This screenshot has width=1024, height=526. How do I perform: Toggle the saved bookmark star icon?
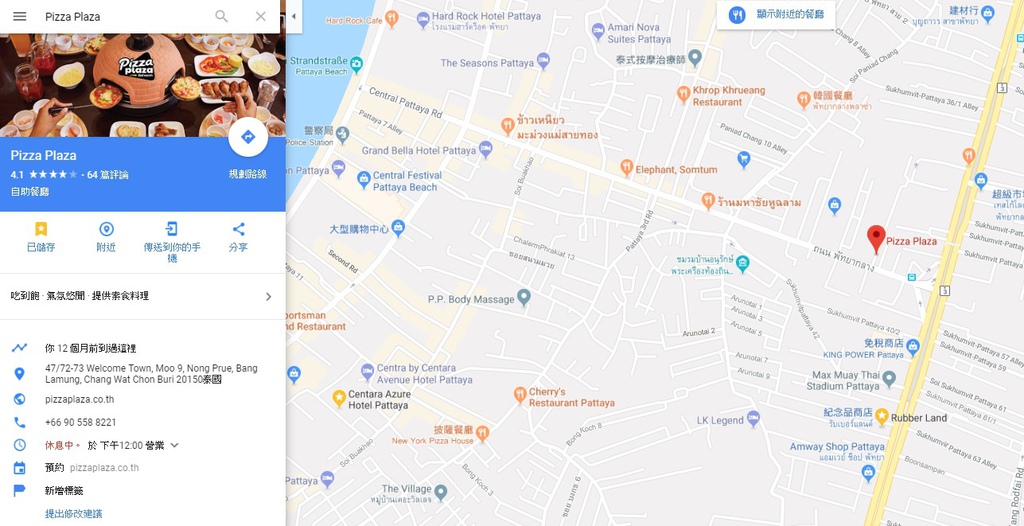(x=41, y=229)
